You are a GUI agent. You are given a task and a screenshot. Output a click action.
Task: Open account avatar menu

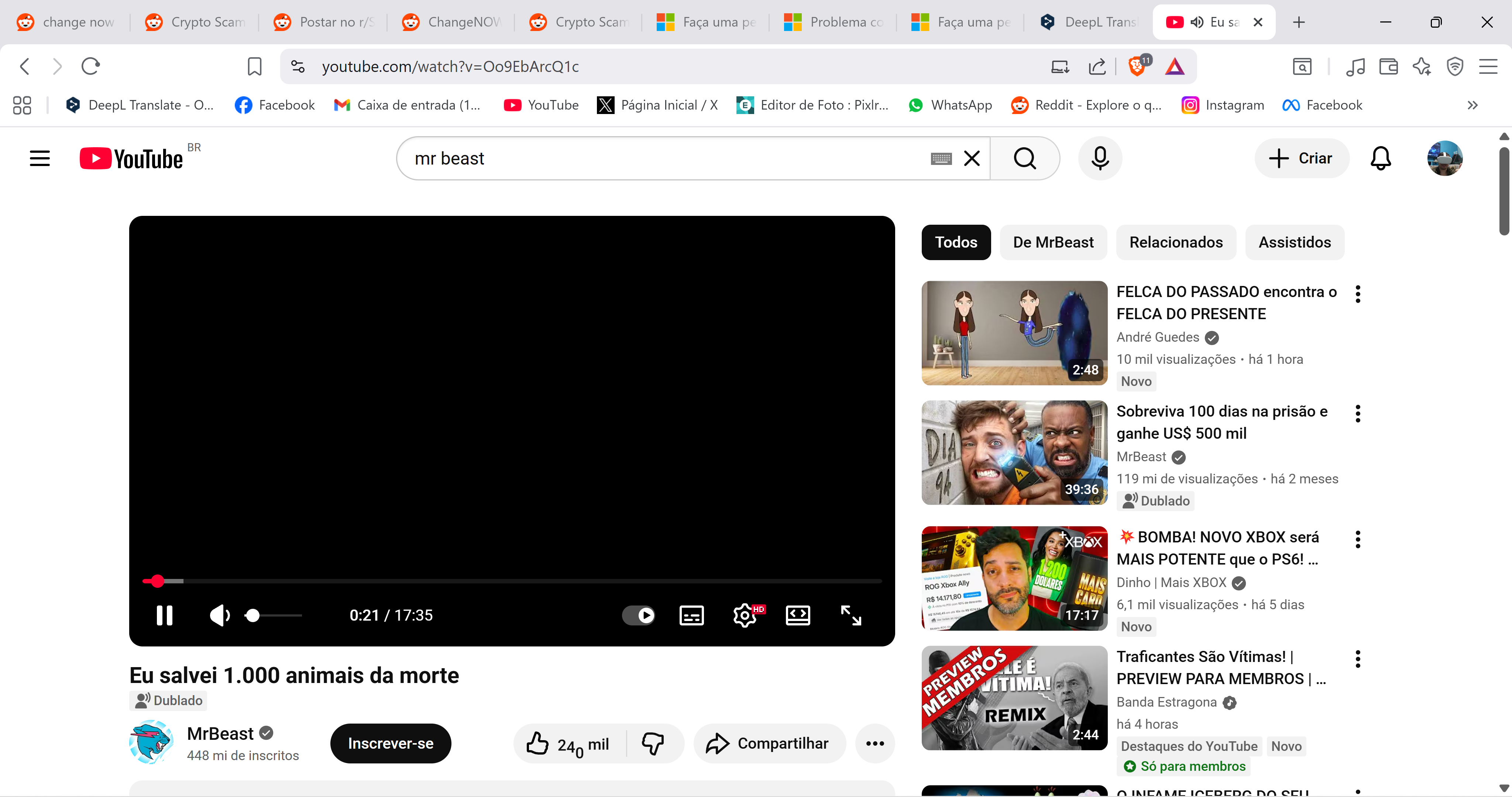1444,158
